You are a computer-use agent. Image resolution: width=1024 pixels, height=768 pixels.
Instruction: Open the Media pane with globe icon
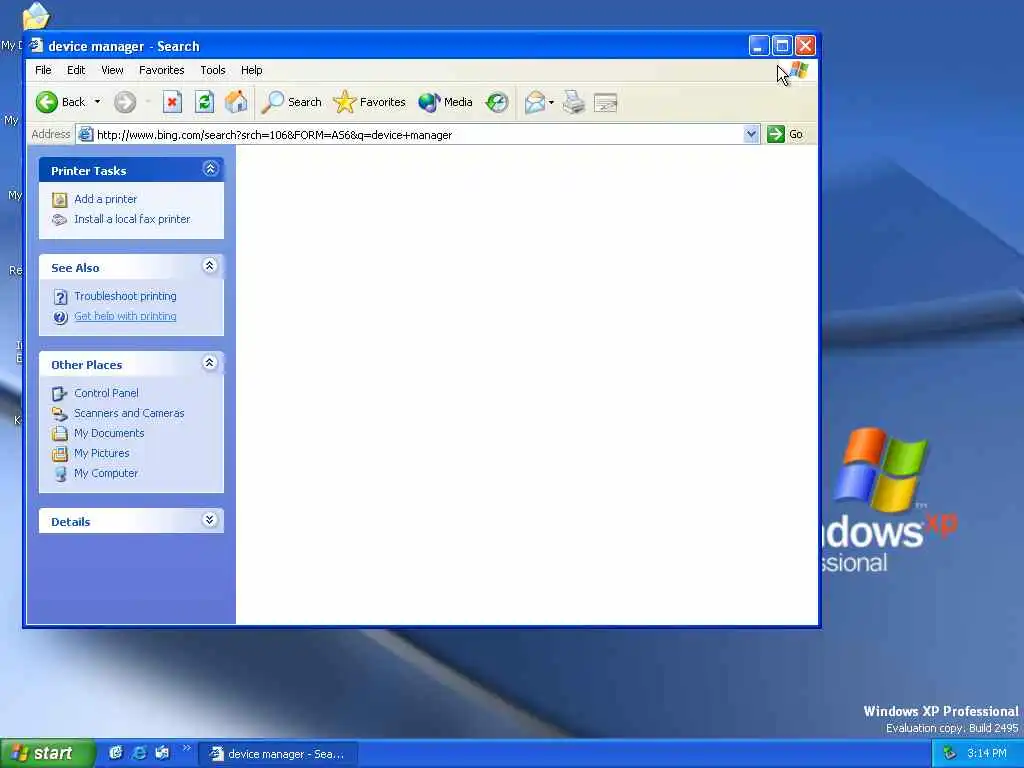445,103
